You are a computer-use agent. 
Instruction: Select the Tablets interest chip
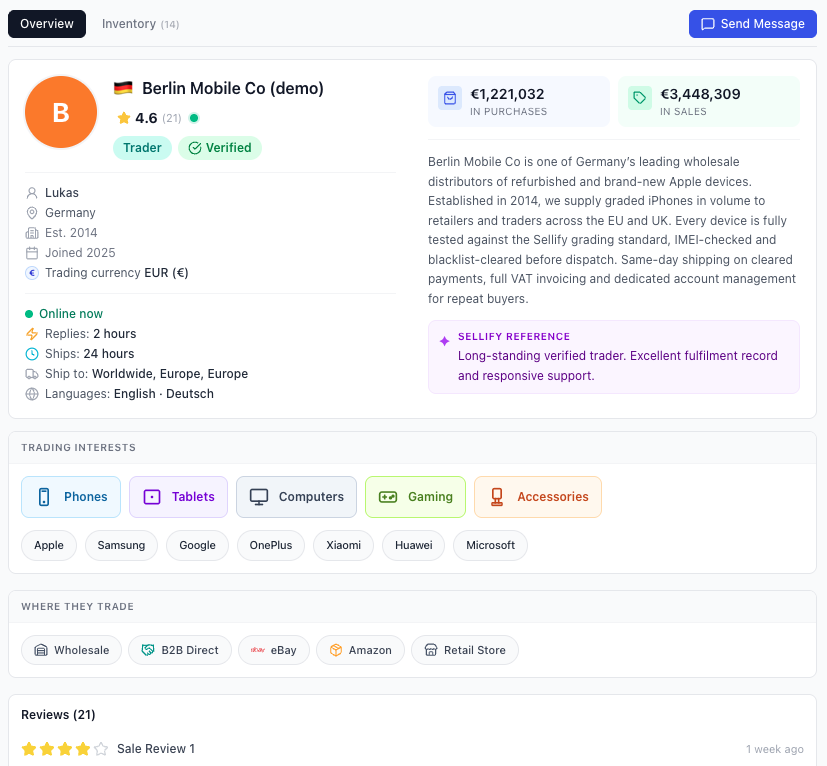coord(178,497)
